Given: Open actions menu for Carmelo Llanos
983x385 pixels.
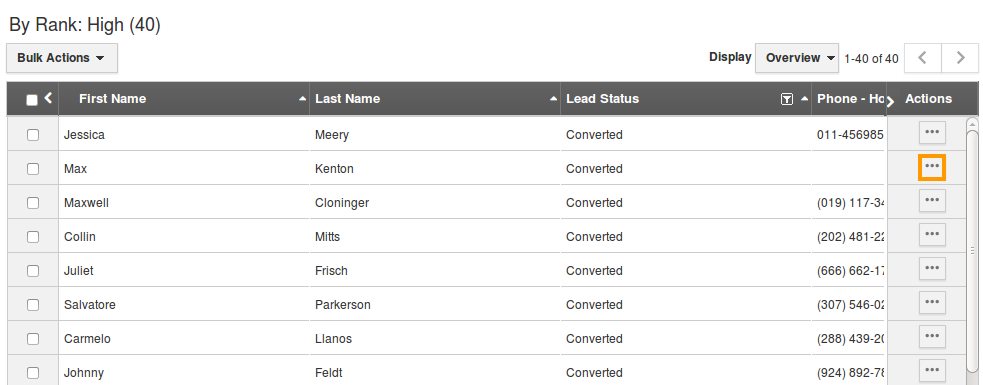Looking at the screenshot, I should click(x=932, y=337).
